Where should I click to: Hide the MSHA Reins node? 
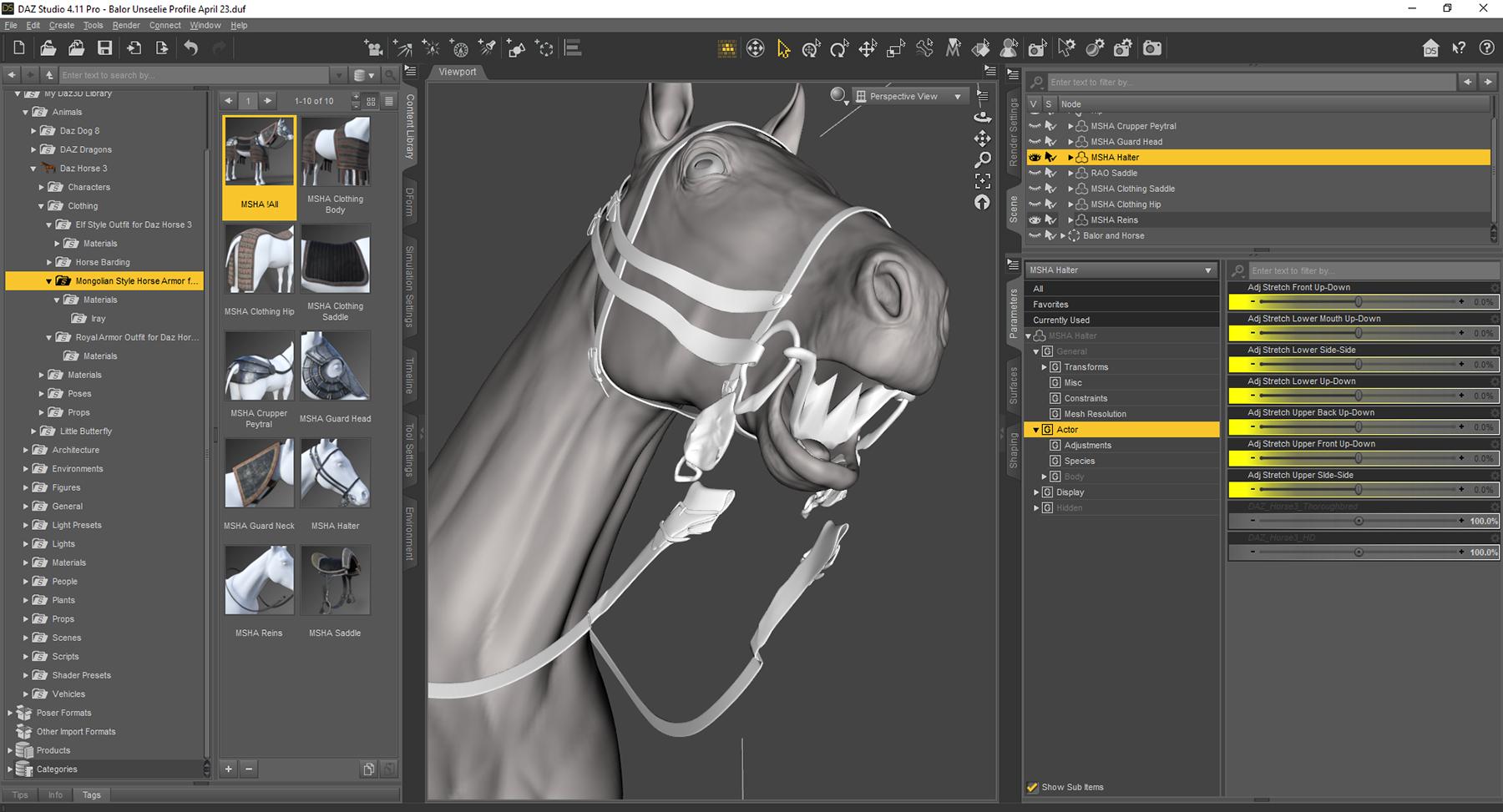point(1035,220)
